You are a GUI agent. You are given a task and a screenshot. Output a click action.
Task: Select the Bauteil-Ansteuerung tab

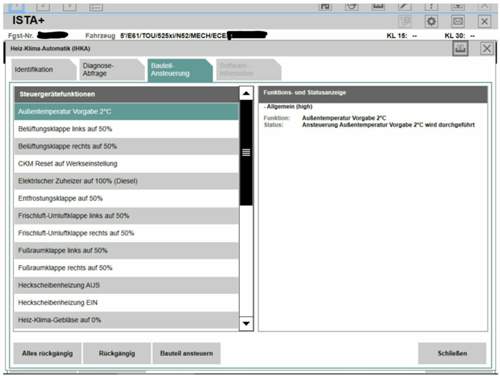pyautogui.click(x=180, y=69)
